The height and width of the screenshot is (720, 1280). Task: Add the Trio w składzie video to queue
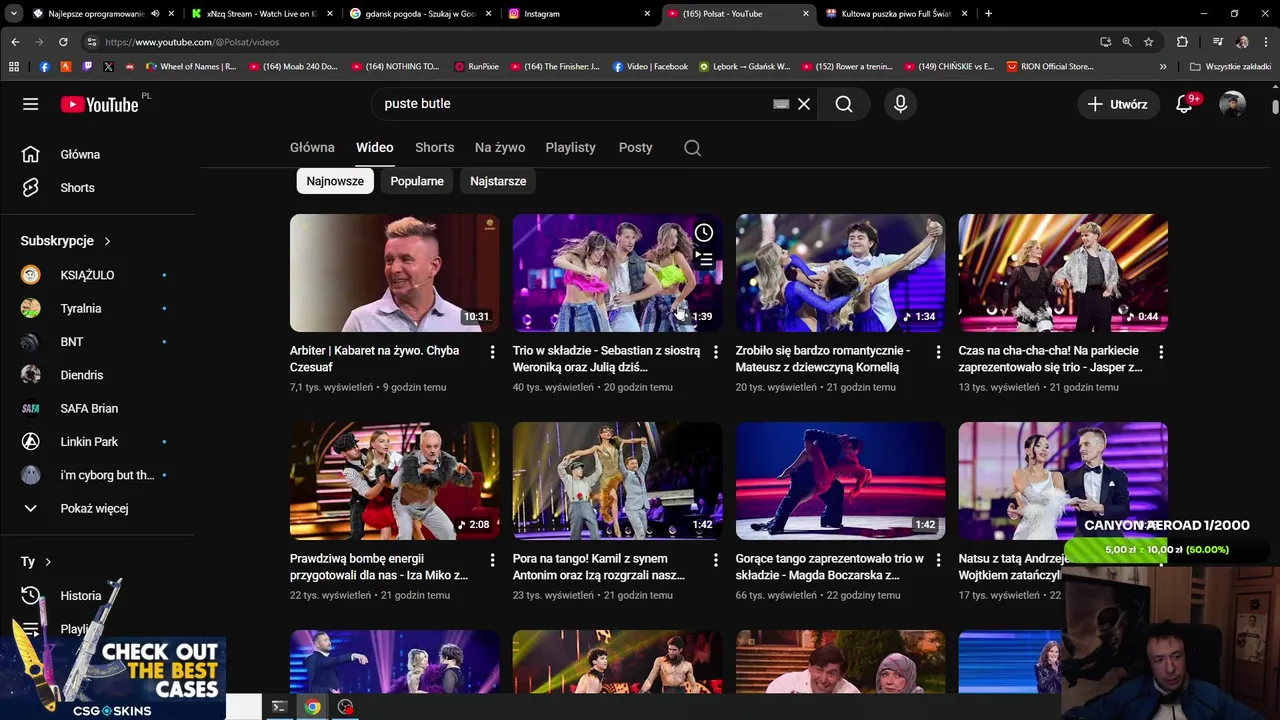(704, 260)
